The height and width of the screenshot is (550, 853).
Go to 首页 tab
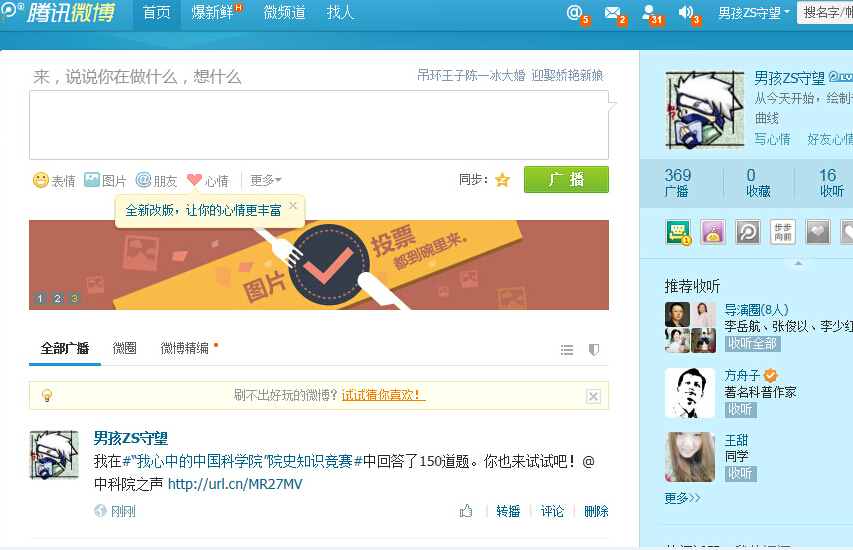157,13
